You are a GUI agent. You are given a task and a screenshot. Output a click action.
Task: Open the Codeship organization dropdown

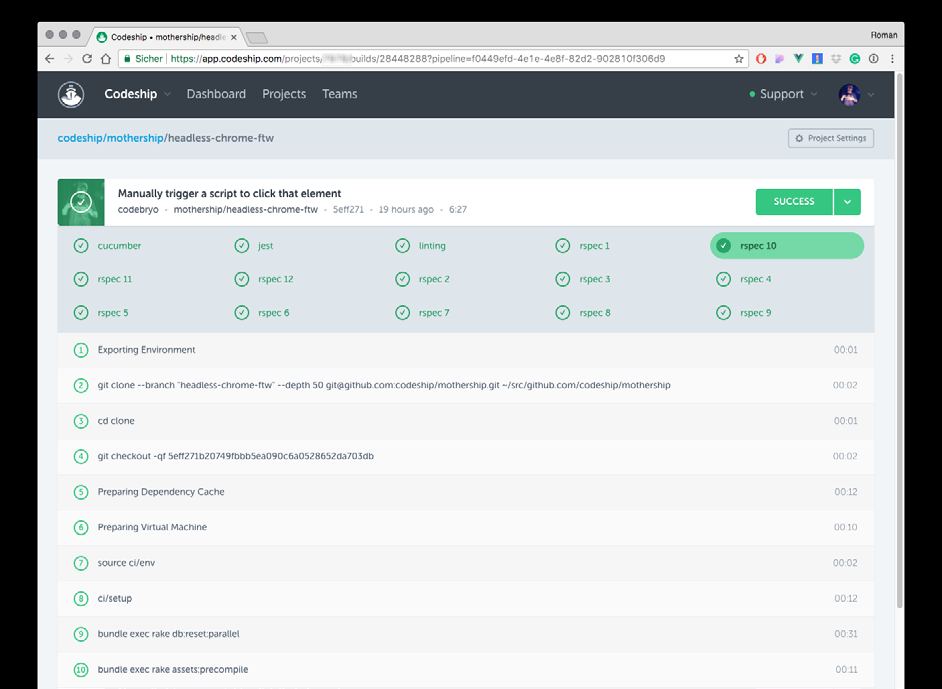[x=138, y=94]
